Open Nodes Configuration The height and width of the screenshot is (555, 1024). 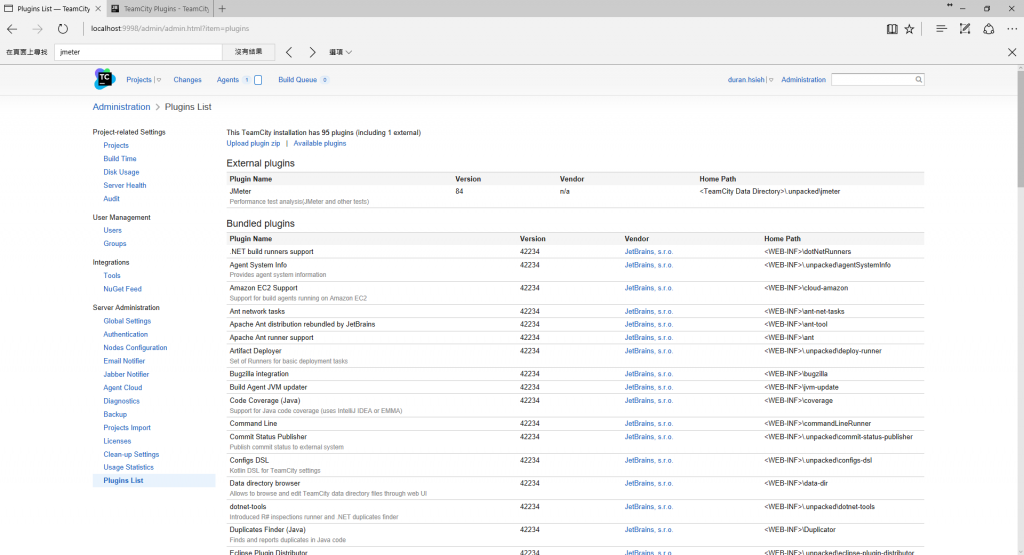pyautogui.click(x=135, y=348)
